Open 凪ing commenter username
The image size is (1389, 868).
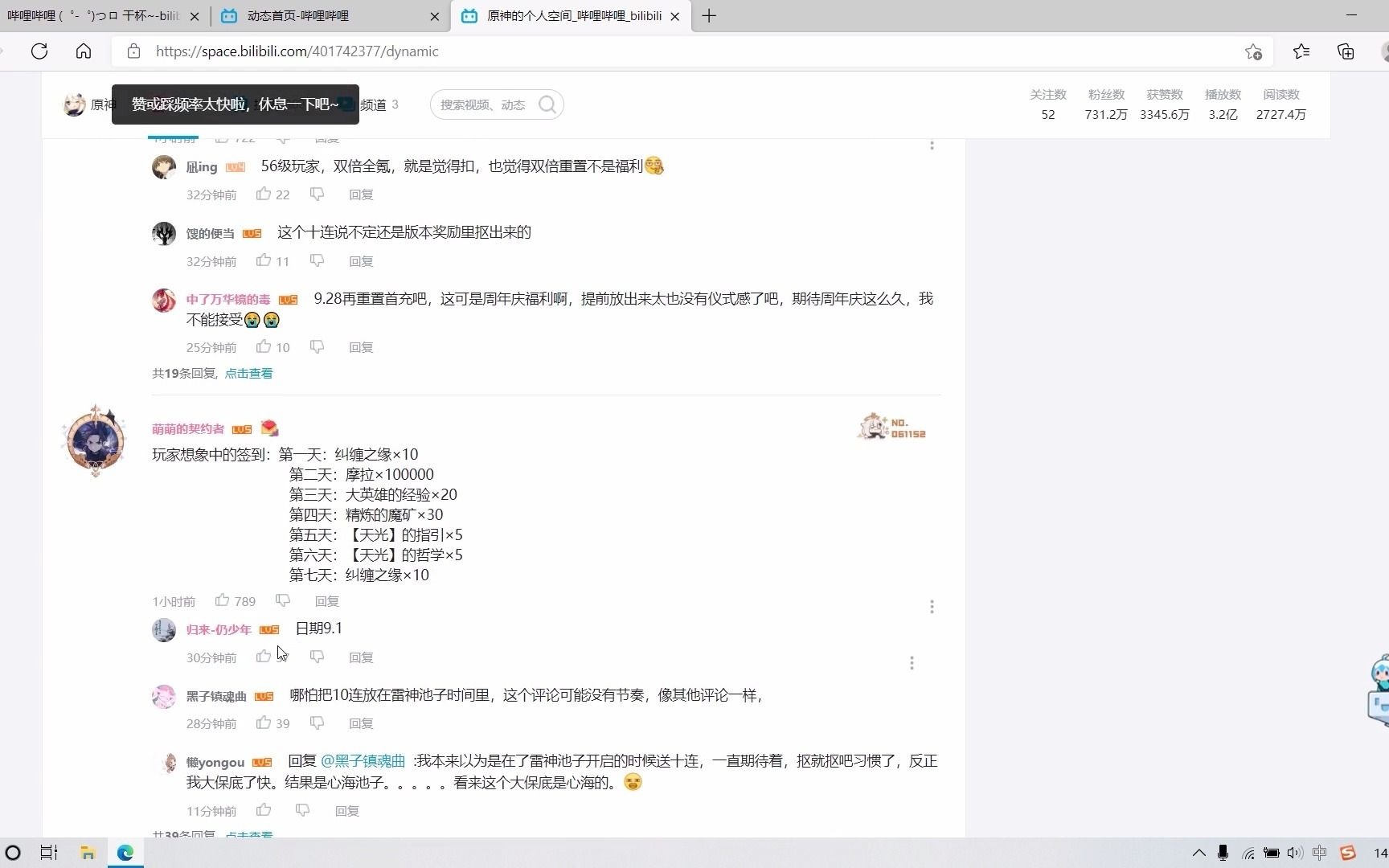[202, 167]
